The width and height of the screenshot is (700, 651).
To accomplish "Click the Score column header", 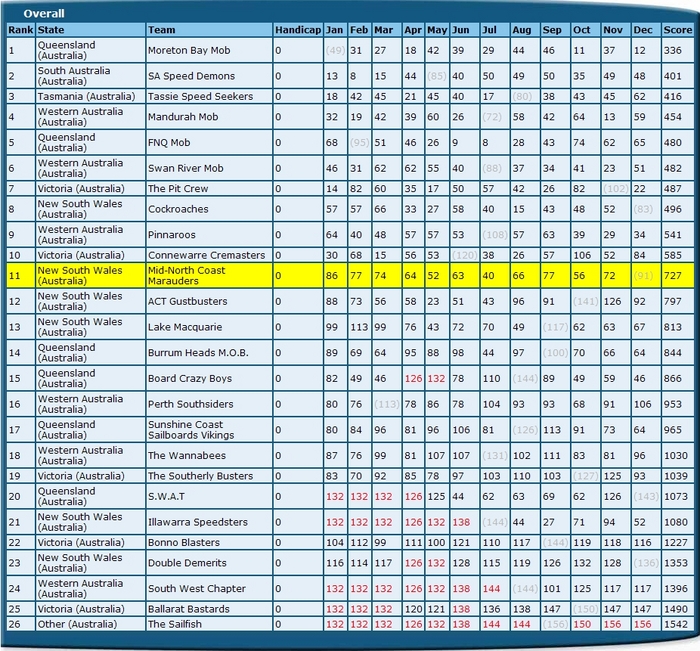I will coord(678,30).
